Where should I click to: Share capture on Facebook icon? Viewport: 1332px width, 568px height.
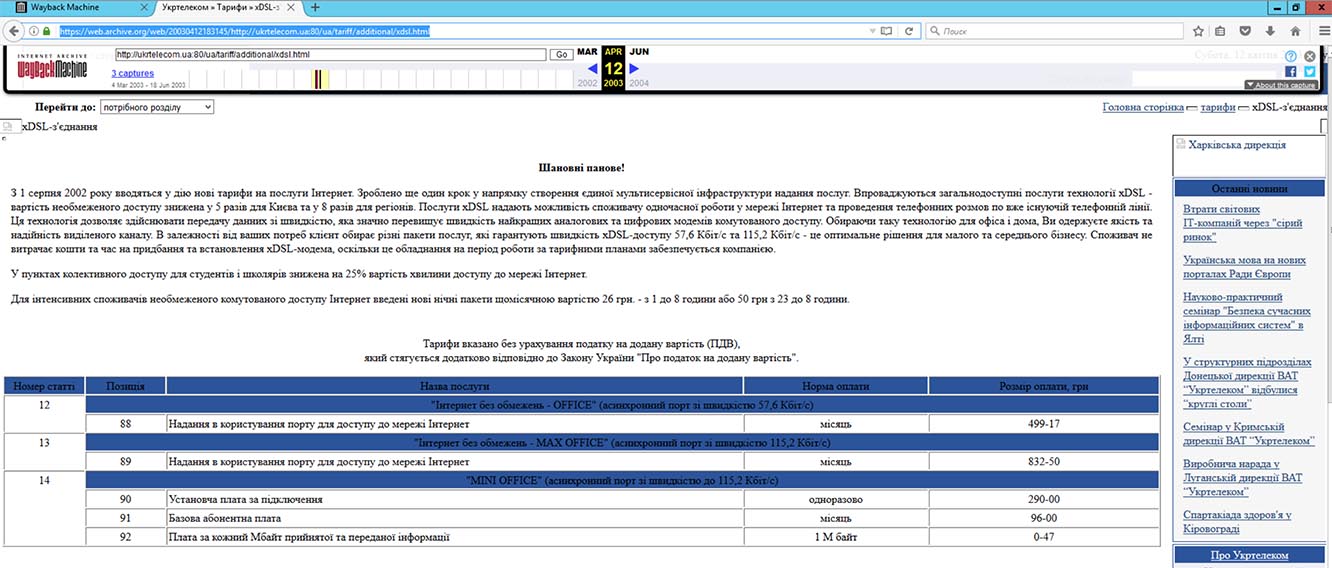tap(1291, 72)
